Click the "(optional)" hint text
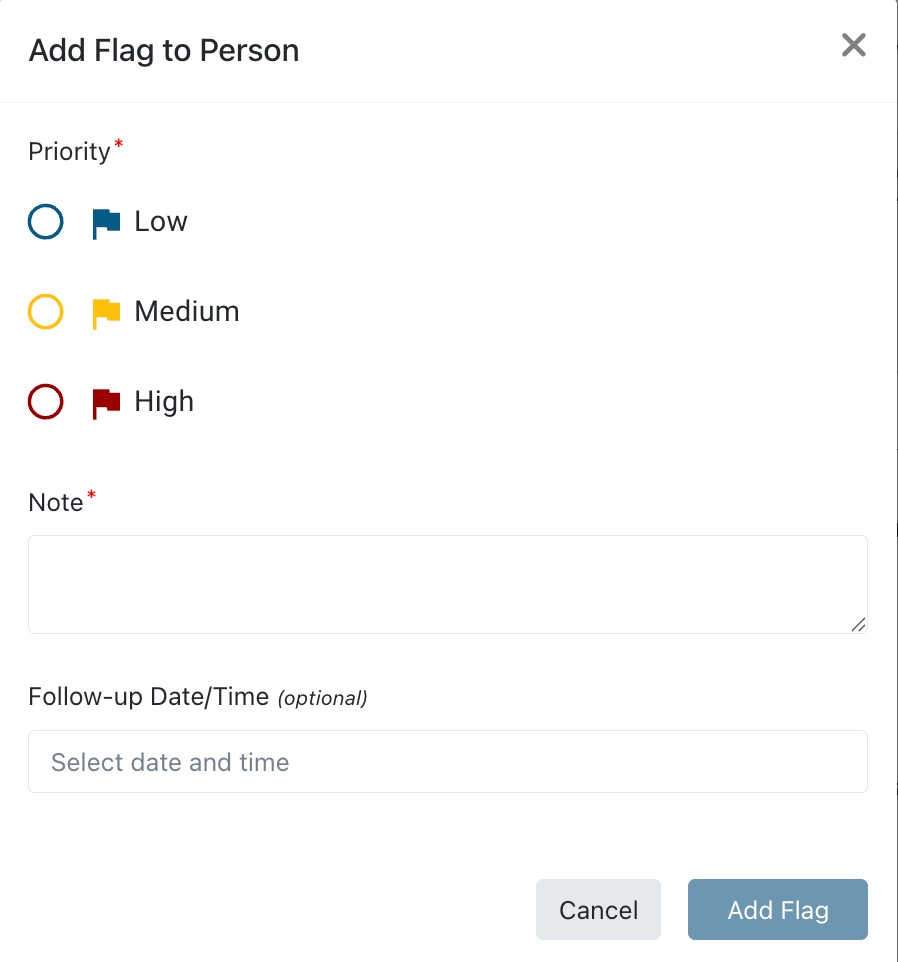This screenshot has height=962, width=898. pyautogui.click(x=322, y=698)
